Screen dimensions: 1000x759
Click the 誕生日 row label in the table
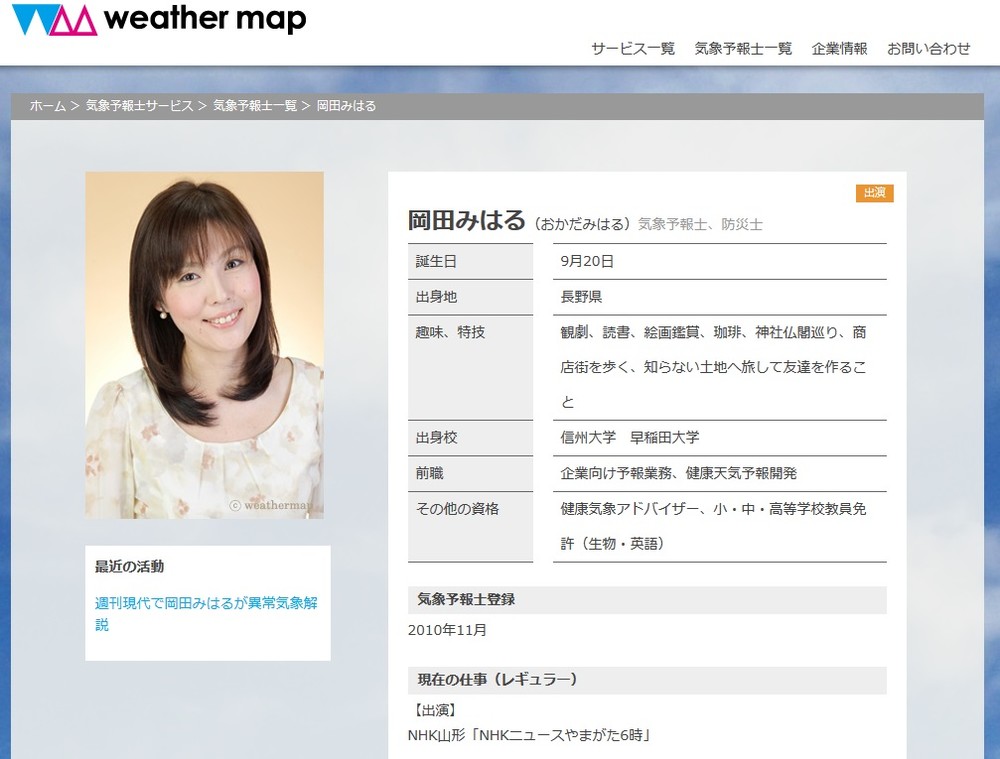[x=436, y=262]
